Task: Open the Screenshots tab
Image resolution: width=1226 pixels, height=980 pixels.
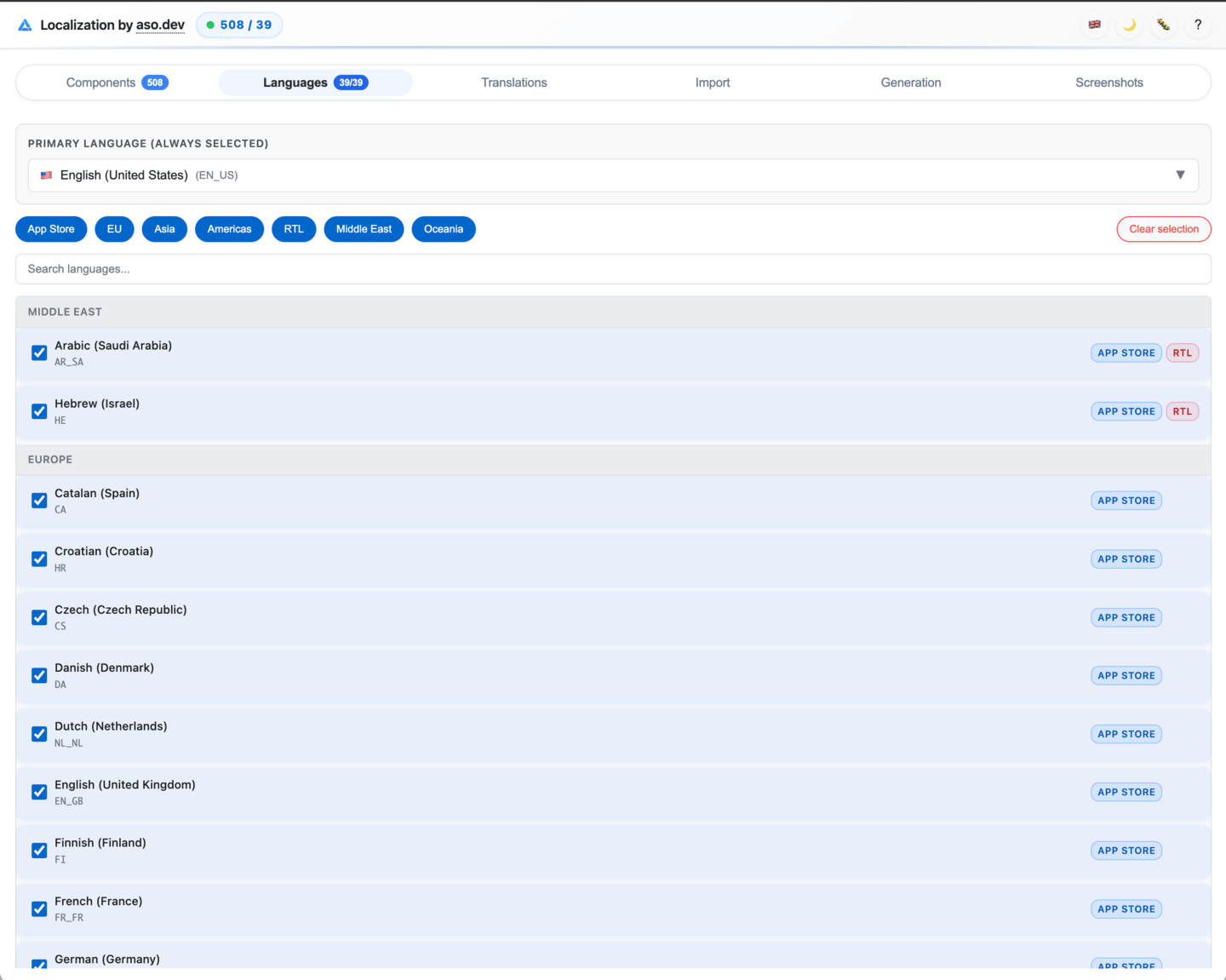Action: [1109, 82]
